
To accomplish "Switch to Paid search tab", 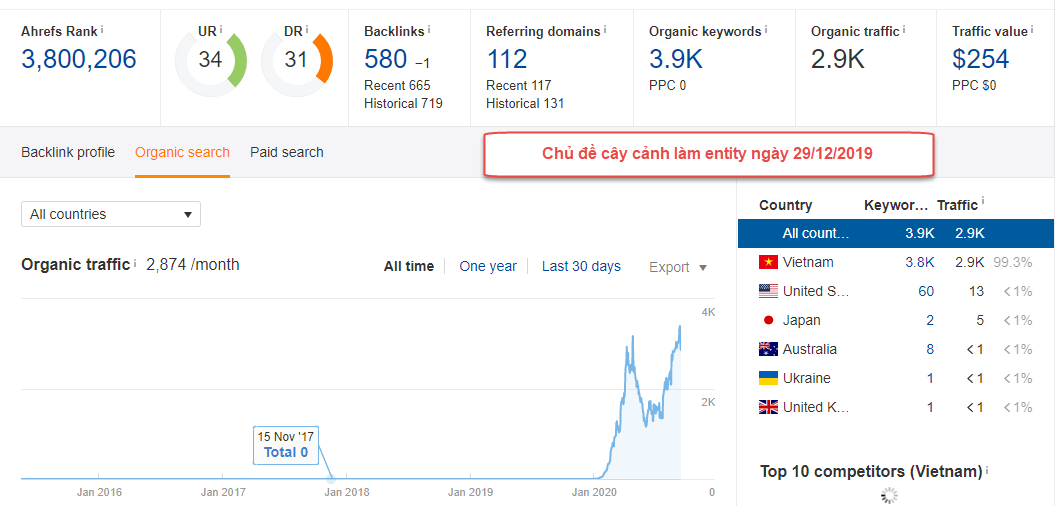I will point(286,152).
